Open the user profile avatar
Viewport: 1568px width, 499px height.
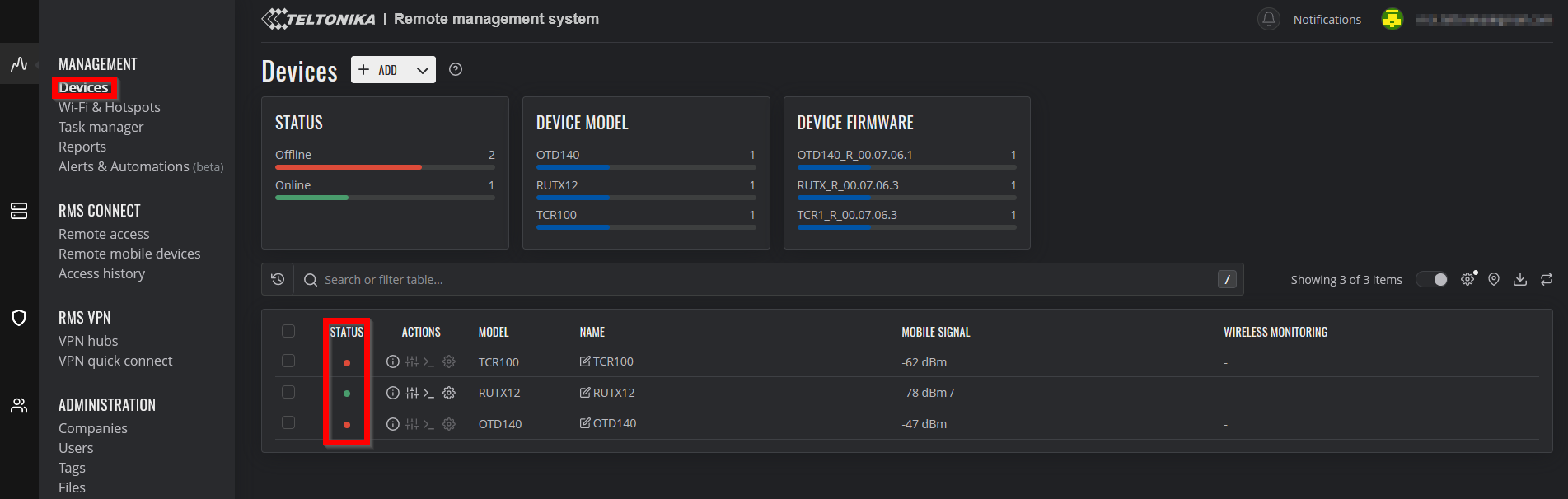click(1392, 19)
